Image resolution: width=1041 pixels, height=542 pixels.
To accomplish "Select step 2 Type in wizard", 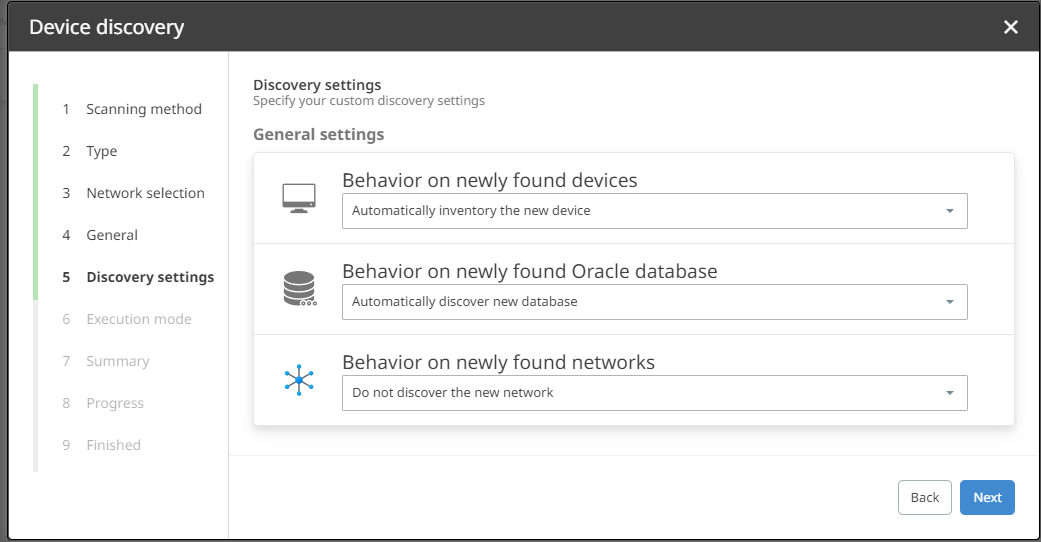I will tap(101, 151).
